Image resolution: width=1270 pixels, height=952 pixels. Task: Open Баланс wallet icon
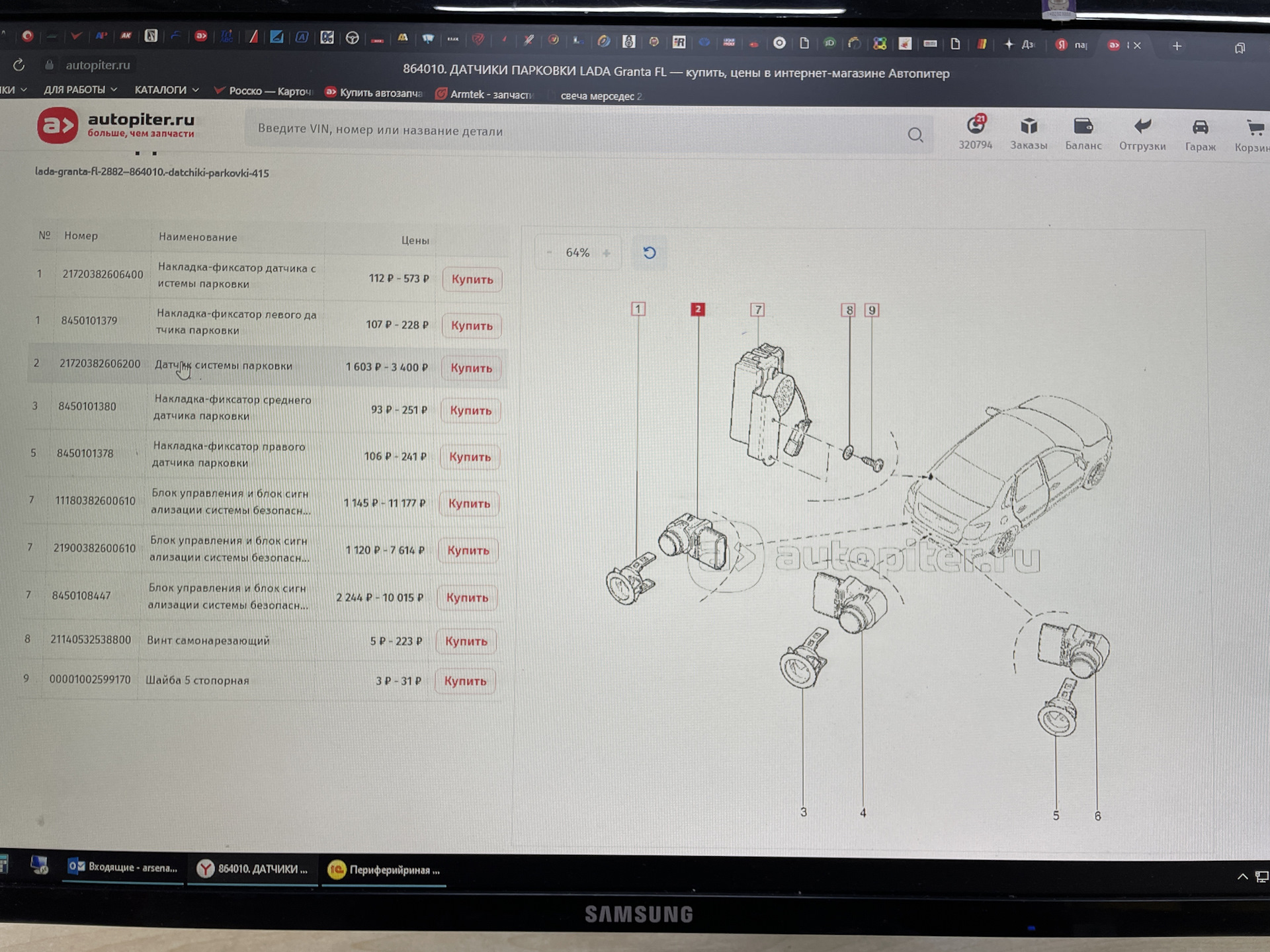point(1083,127)
